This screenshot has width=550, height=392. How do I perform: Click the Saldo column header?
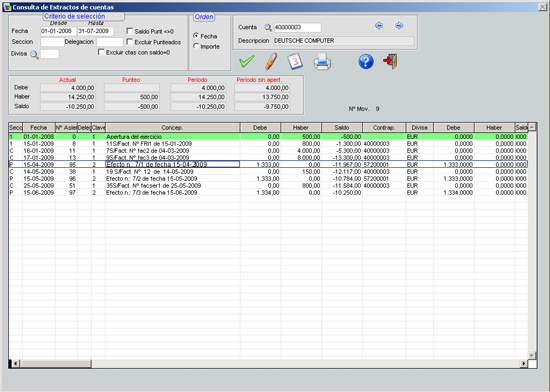click(342, 128)
